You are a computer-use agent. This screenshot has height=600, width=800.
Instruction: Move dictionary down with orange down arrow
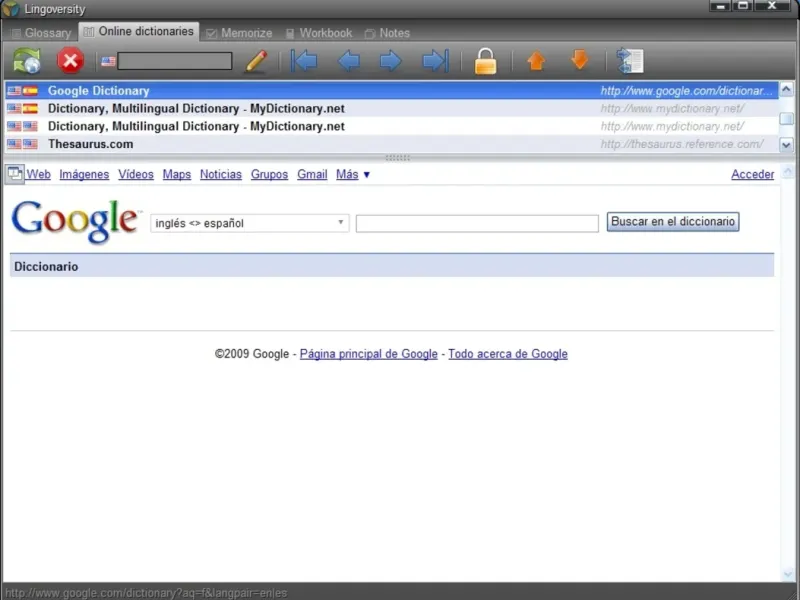(x=580, y=60)
